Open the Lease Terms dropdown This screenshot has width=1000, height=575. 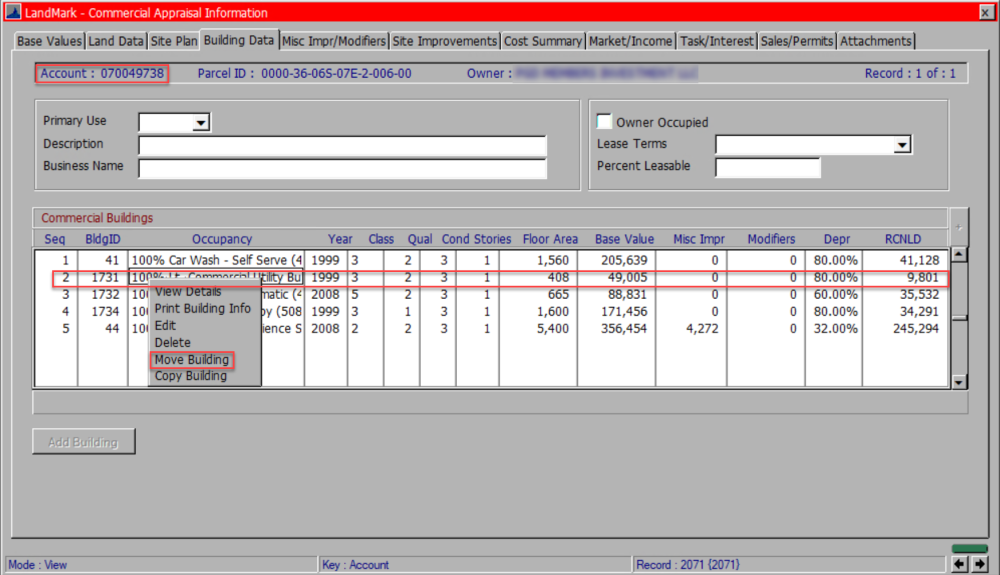(902, 145)
